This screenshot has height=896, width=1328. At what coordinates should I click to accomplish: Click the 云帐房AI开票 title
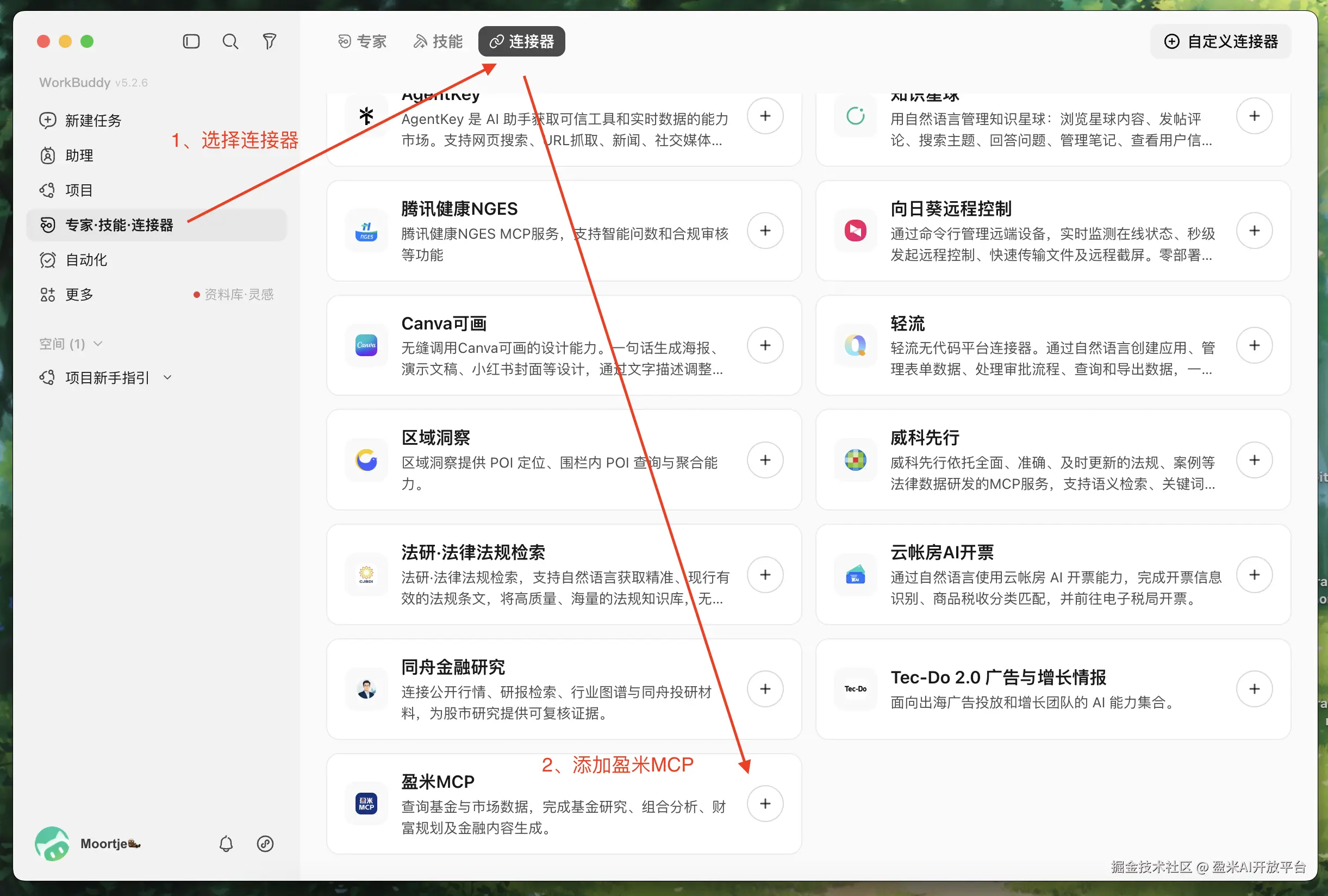click(x=942, y=552)
